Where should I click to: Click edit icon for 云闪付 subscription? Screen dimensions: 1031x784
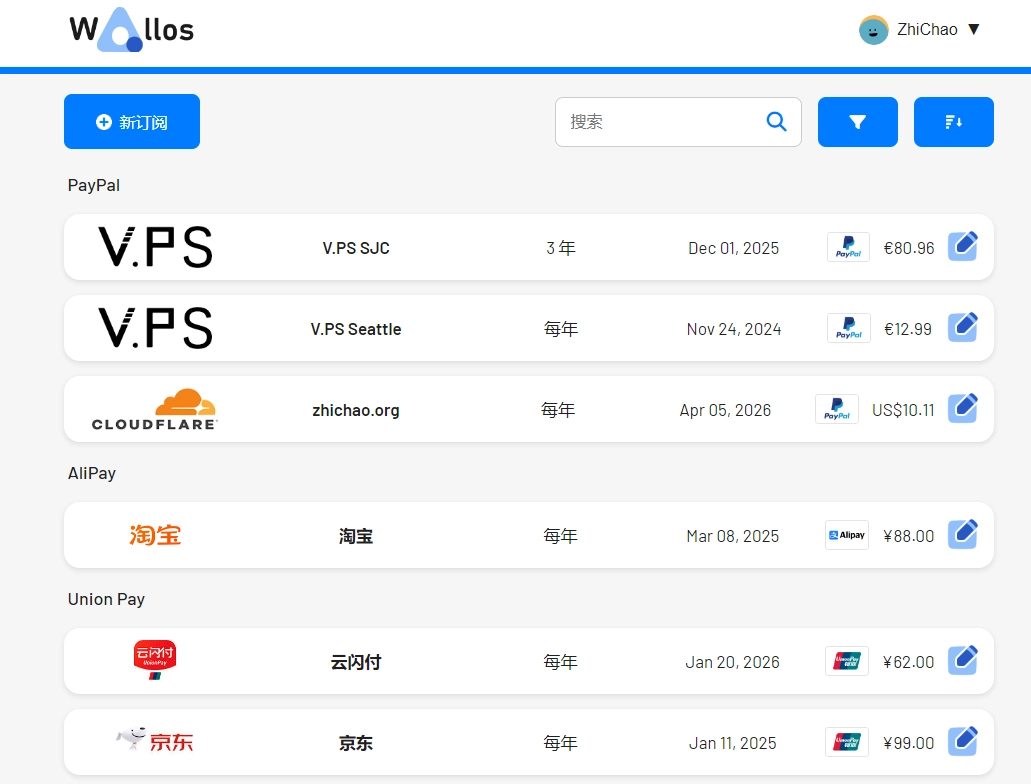(x=962, y=661)
